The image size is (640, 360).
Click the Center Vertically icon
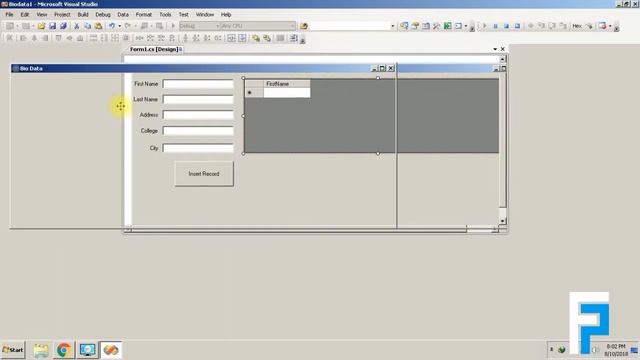242,38
